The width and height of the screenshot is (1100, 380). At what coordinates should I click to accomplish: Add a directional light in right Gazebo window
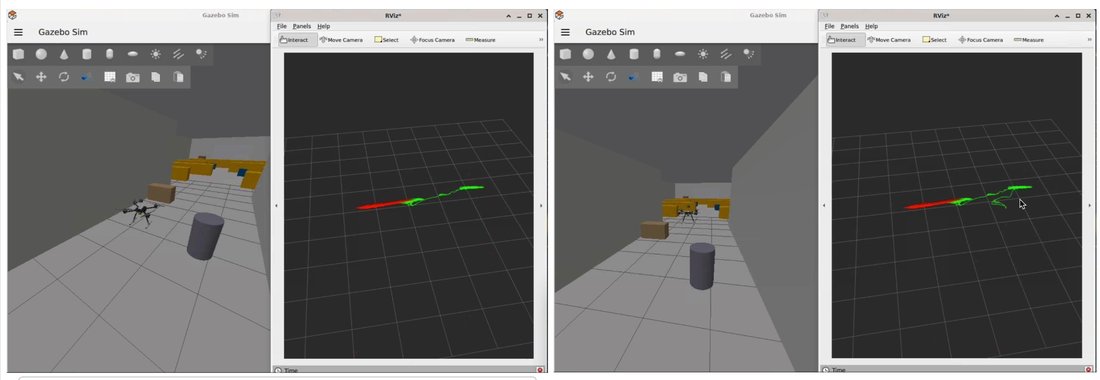pos(725,54)
